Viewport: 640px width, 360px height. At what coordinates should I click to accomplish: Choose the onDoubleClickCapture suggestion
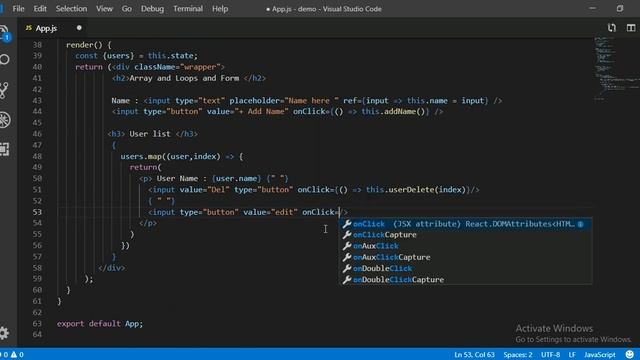[x=465, y=280]
